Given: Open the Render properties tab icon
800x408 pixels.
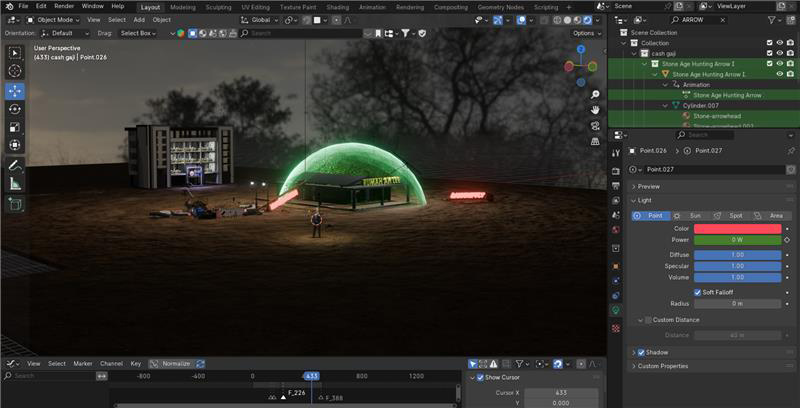Looking at the screenshot, I should tap(616, 171).
